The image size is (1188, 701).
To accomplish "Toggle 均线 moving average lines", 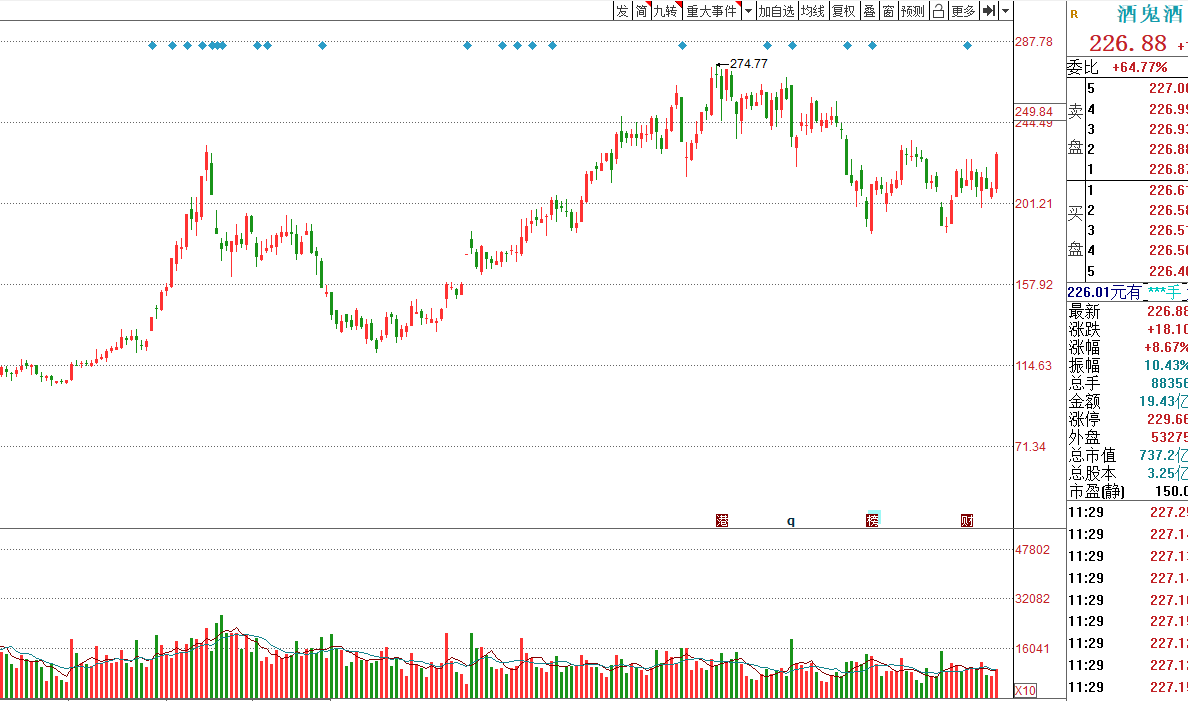I will (x=813, y=11).
